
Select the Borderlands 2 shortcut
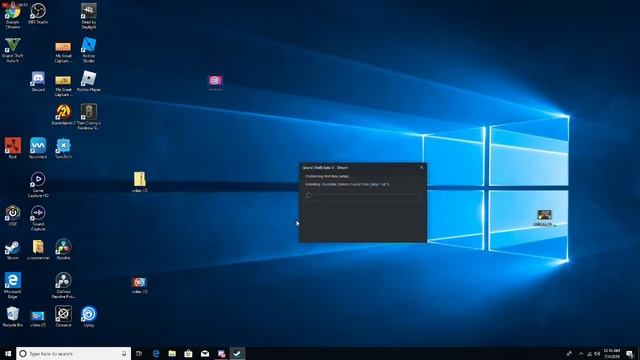click(63, 114)
